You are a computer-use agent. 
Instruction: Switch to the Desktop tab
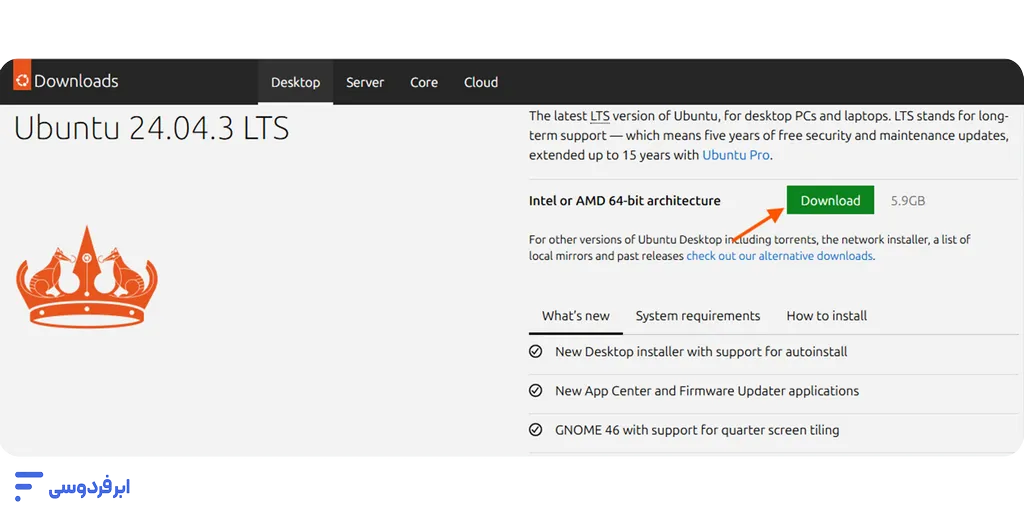pos(295,82)
